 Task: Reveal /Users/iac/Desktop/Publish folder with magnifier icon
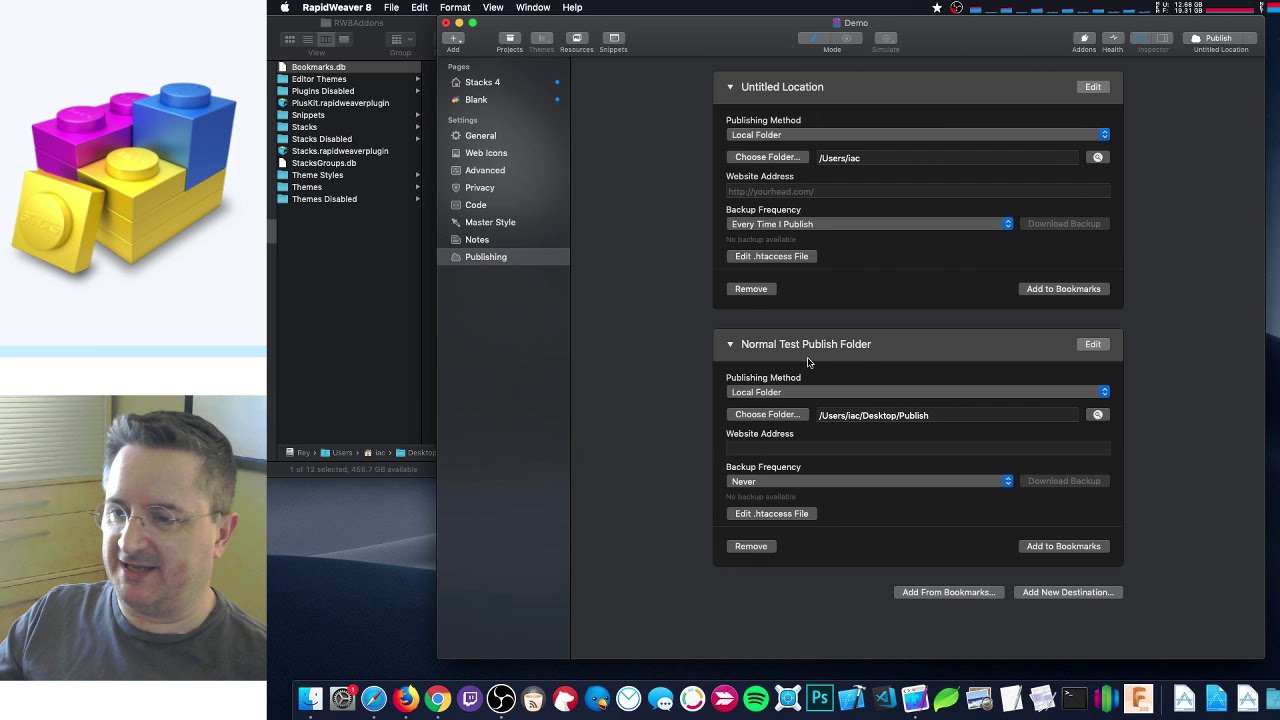click(1098, 415)
